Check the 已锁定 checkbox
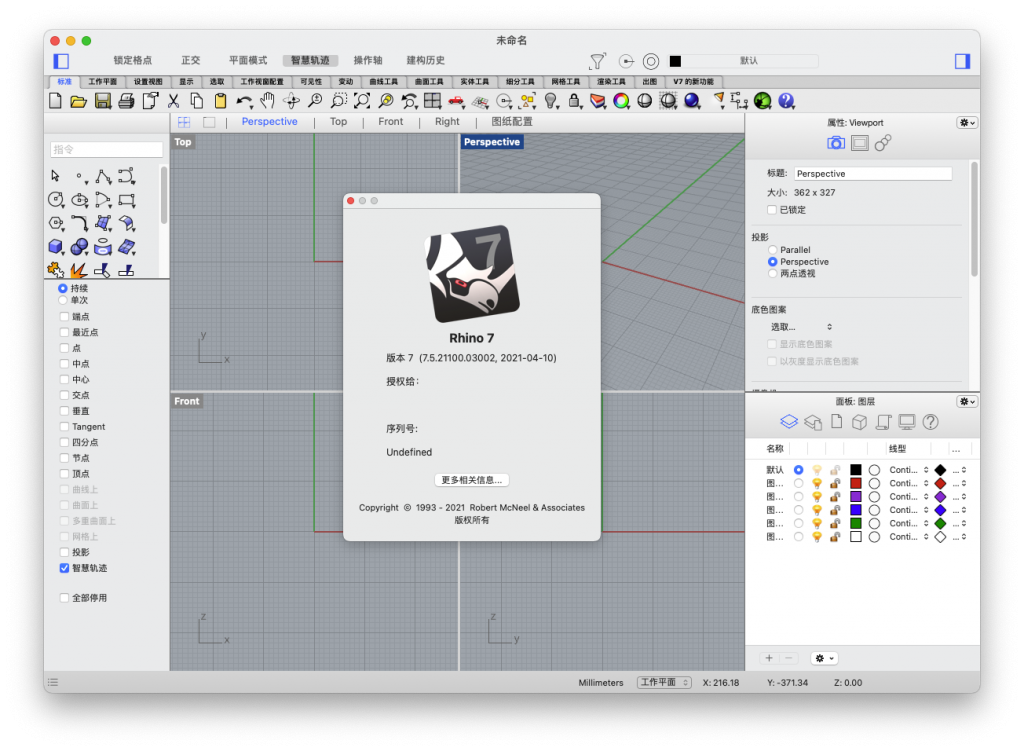The image size is (1024, 751). click(x=772, y=210)
